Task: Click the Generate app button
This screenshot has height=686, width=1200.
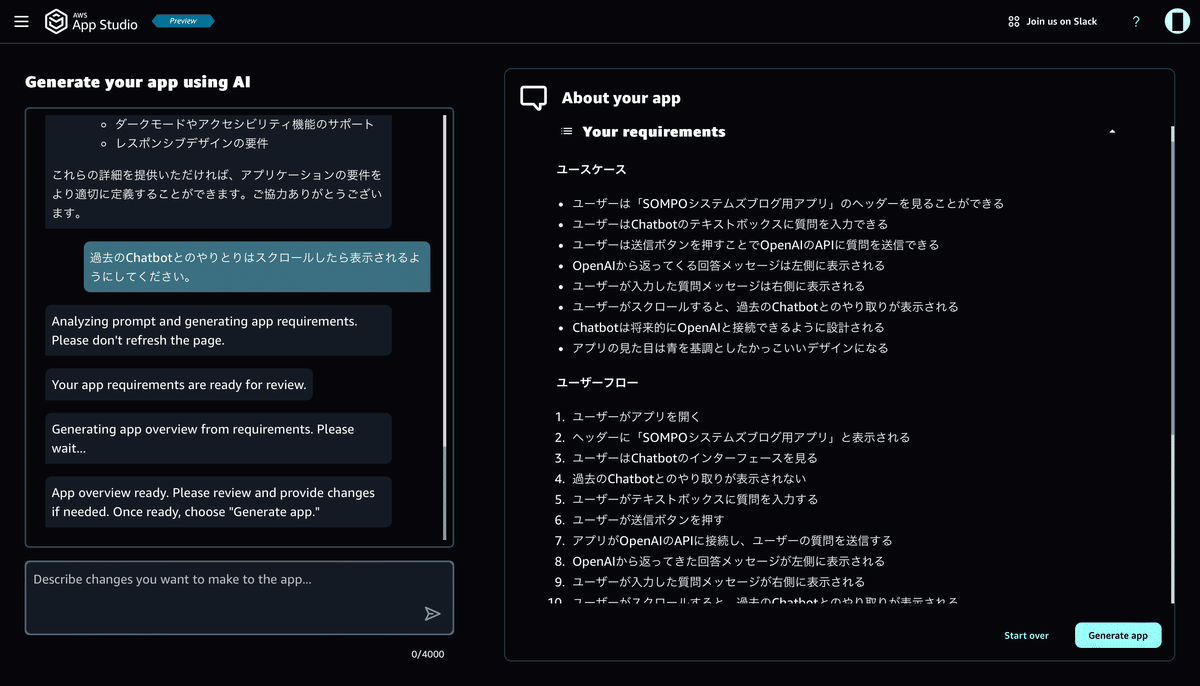Action: point(1118,635)
